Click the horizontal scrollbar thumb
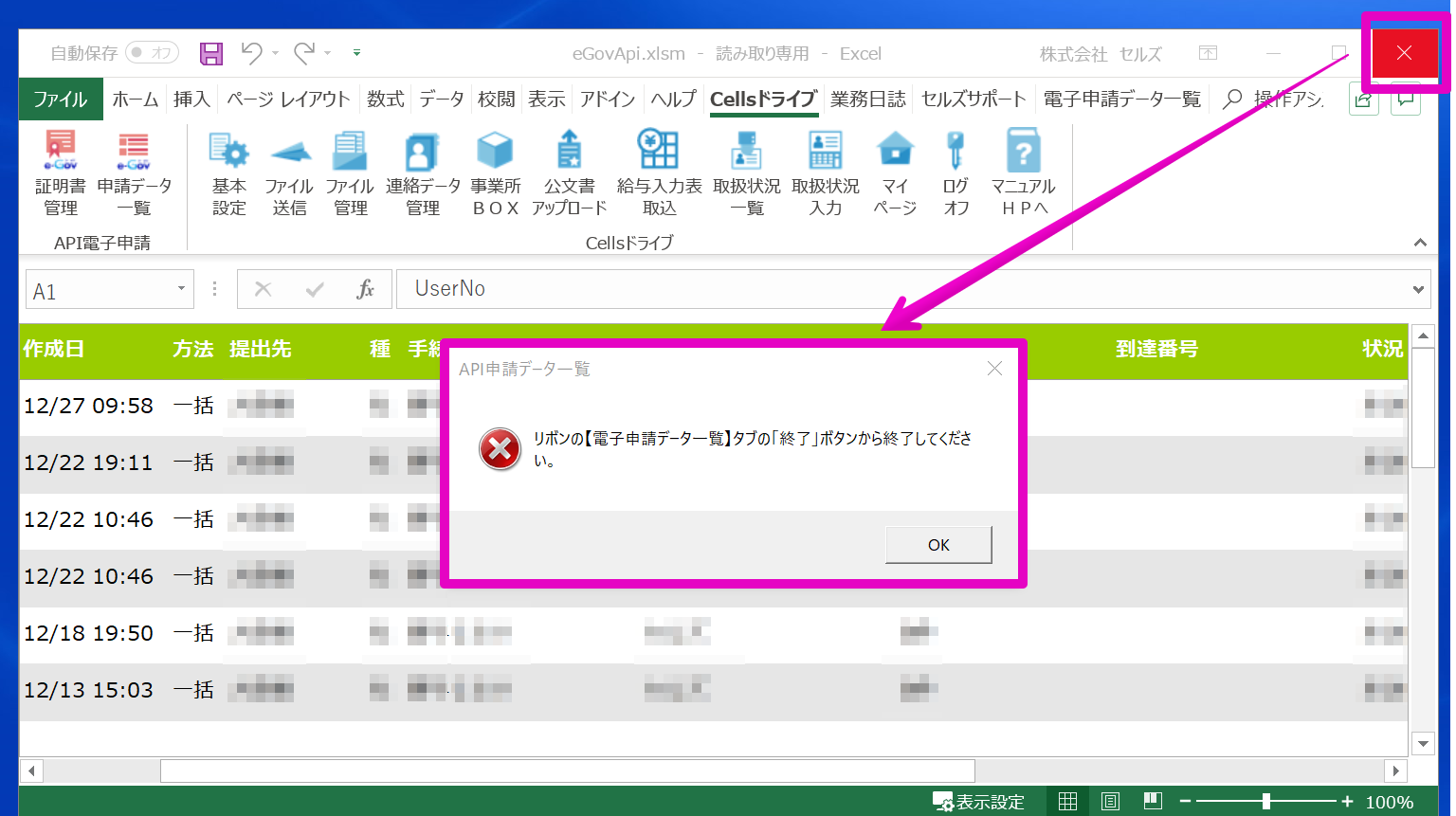Image resolution: width=1456 pixels, height=816 pixels. pyautogui.click(x=568, y=771)
